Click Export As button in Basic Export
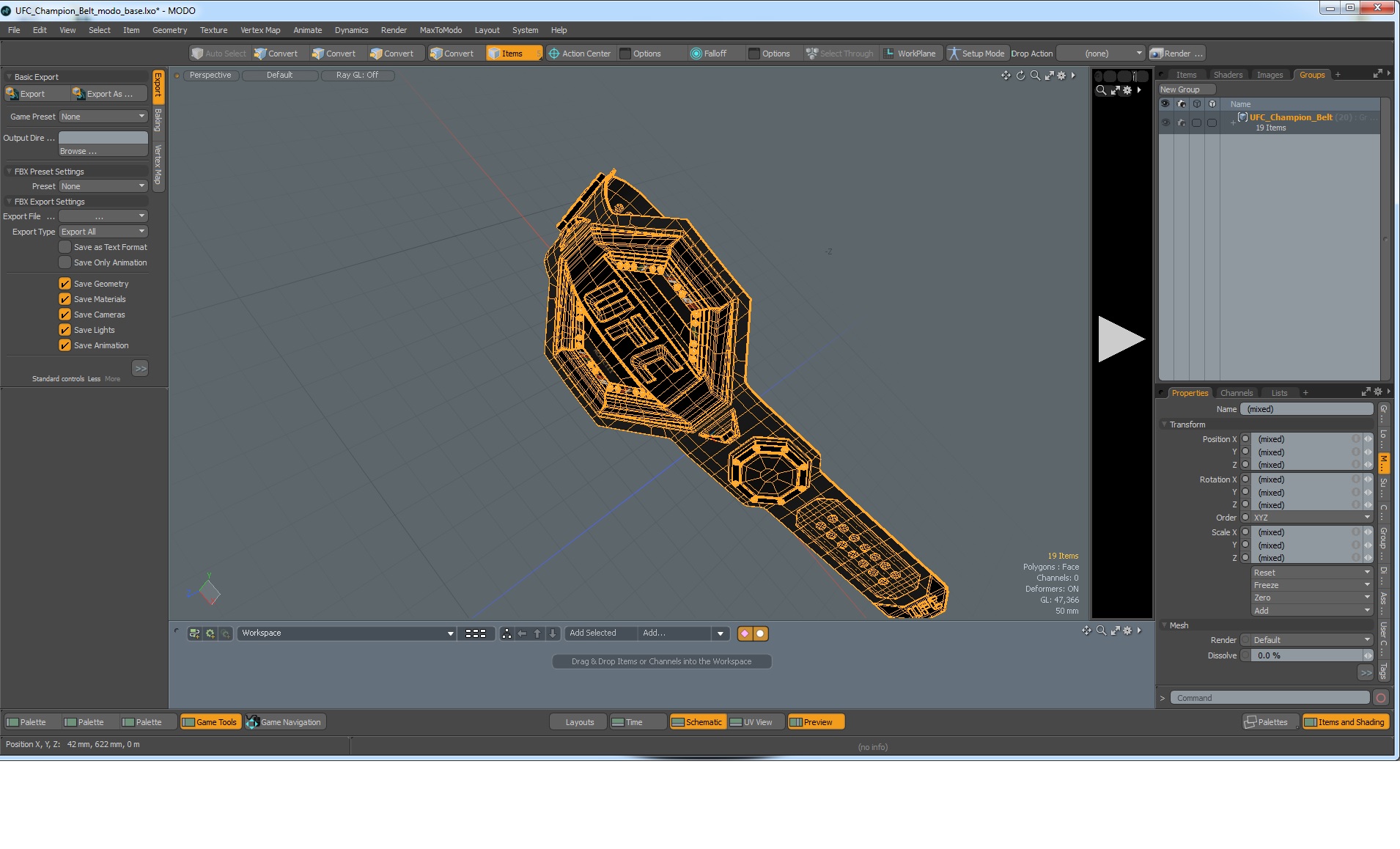This screenshot has height=849, width=1400. (x=108, y=94)
